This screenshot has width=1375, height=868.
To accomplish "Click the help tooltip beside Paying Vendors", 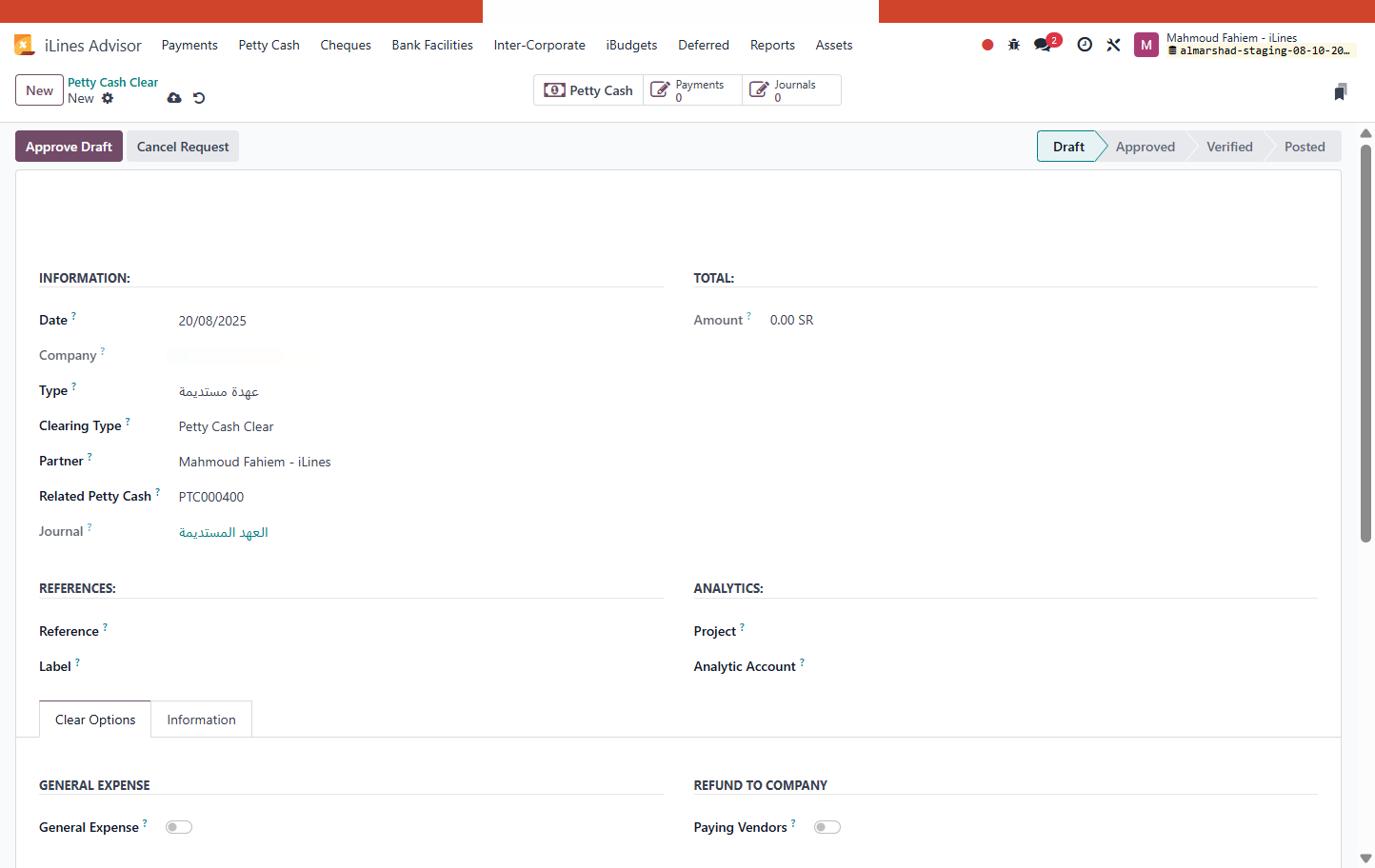I will 793,822.
